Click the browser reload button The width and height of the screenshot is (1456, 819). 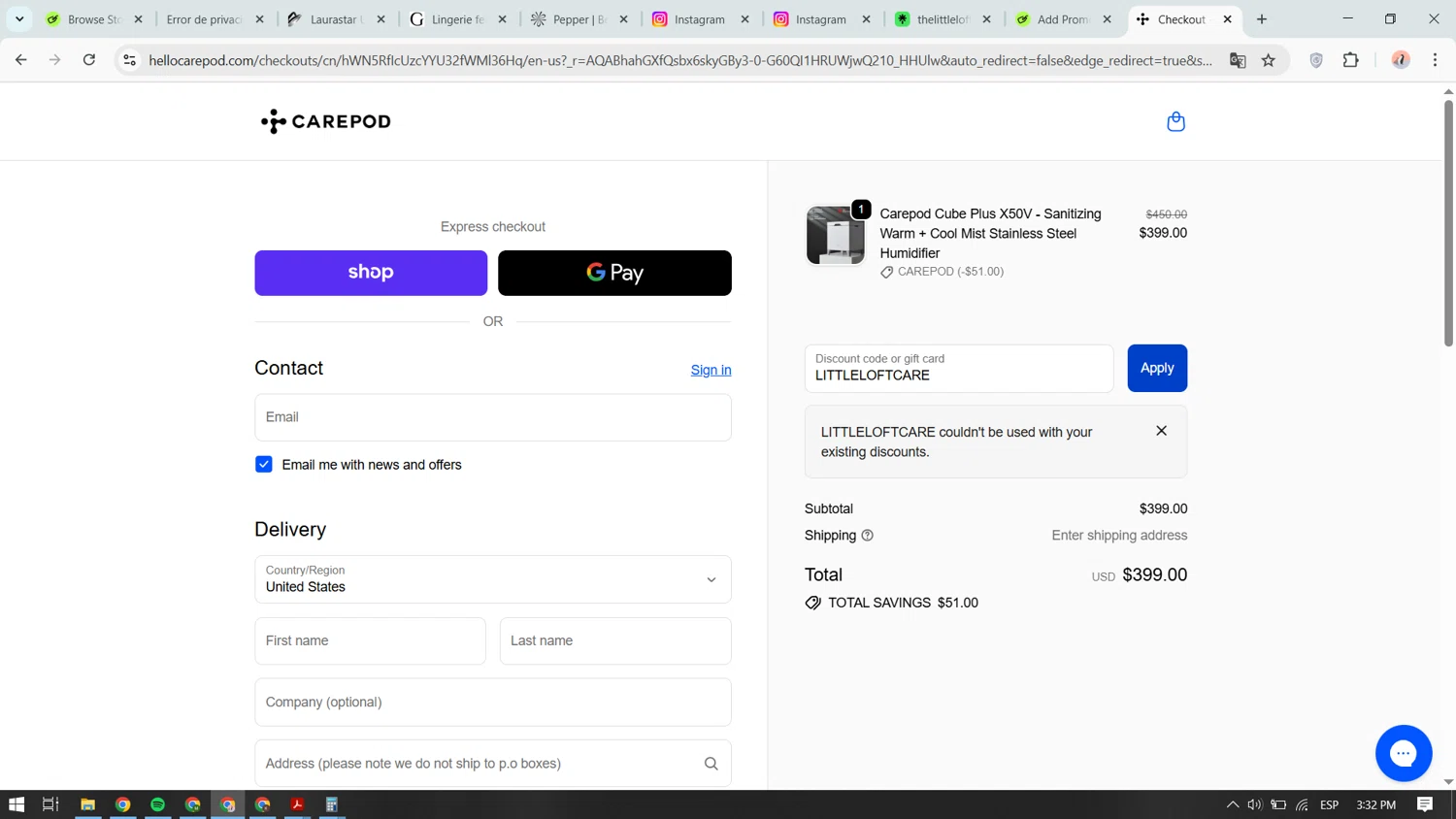tap(89, 60)
